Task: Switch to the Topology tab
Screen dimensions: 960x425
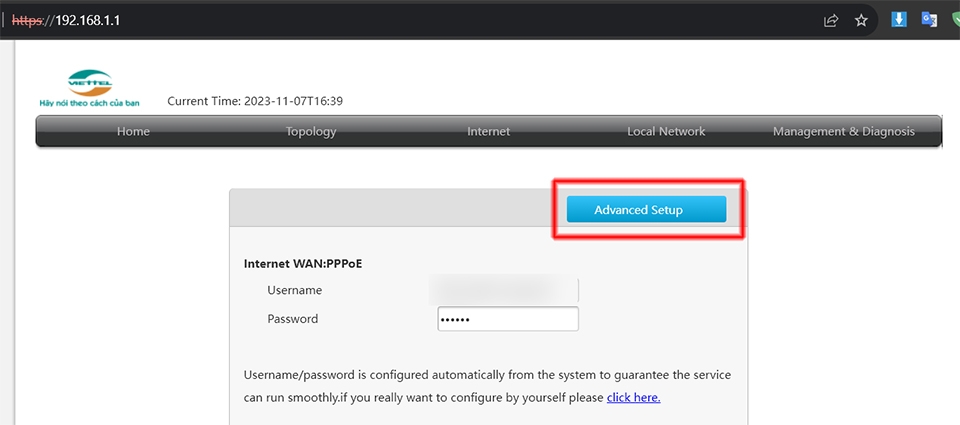Action: point(311,131)
